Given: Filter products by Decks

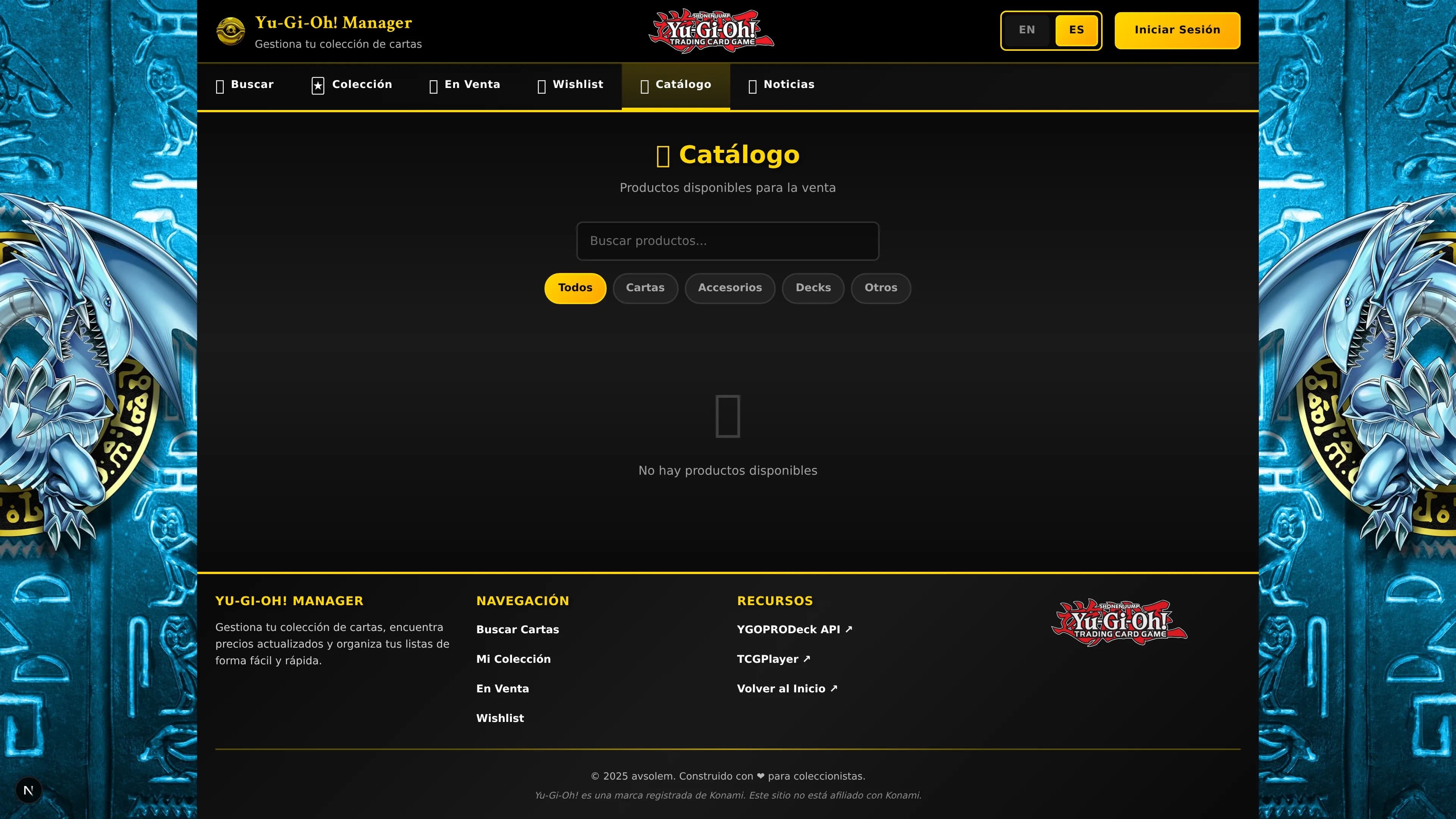Looking at the screenshot, I should click(x=813, y=288).
